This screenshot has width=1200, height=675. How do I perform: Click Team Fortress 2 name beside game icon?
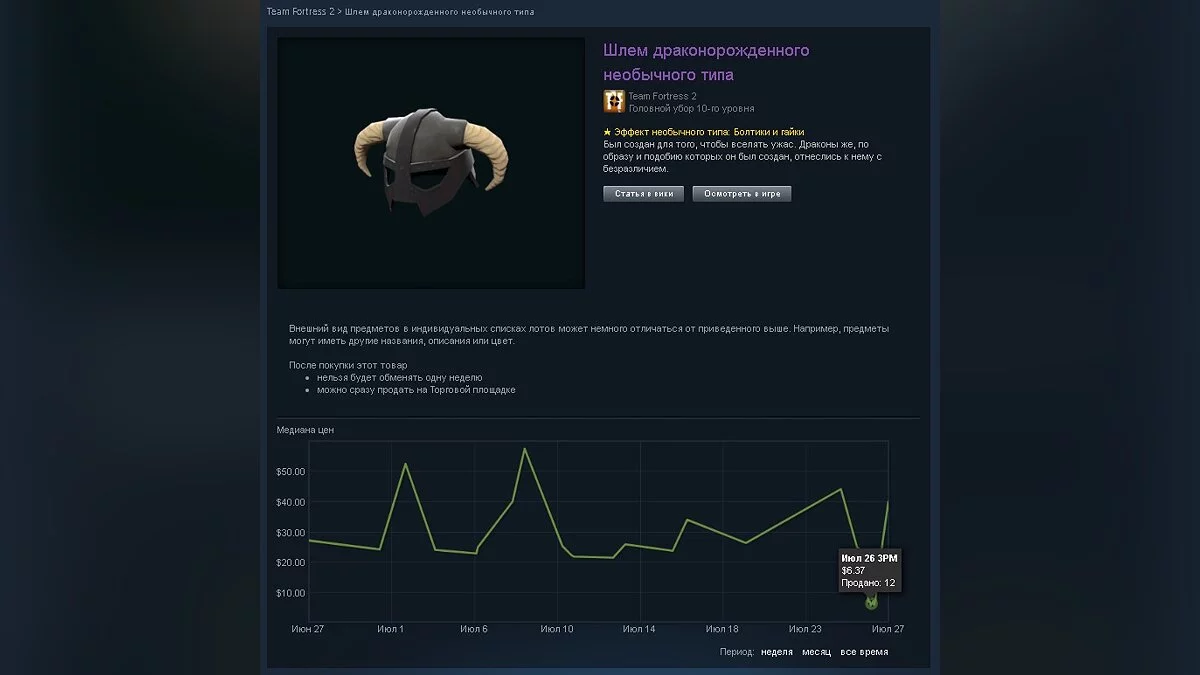tap(662, 96)
